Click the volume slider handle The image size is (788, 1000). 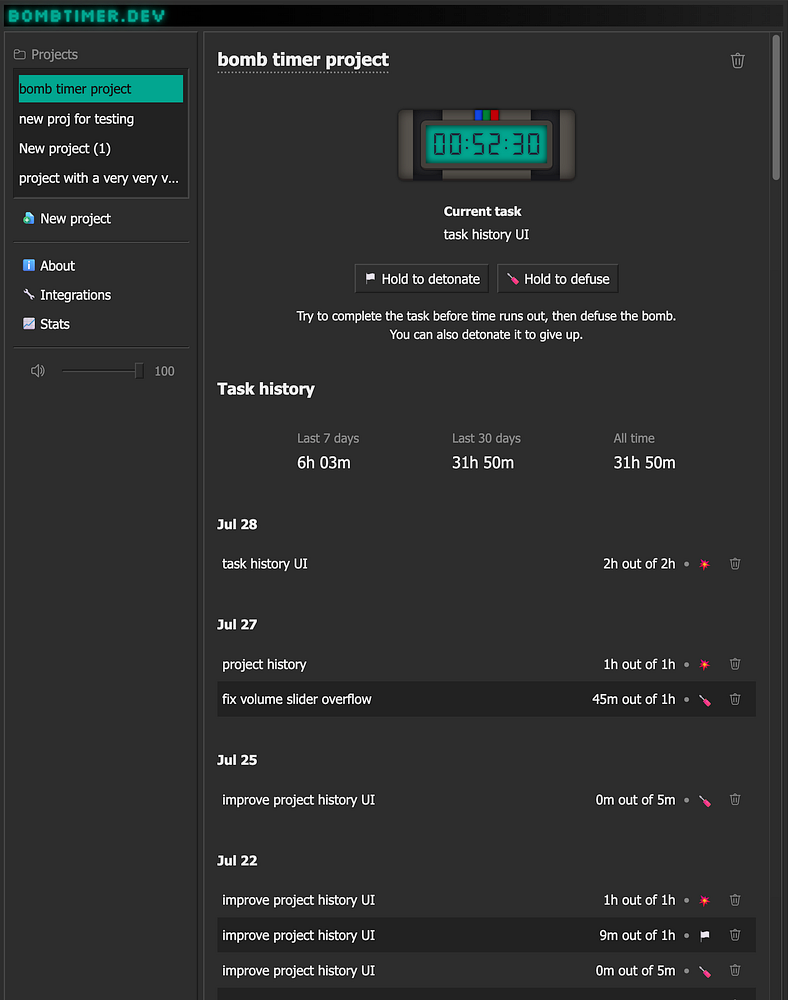point(139,371)
